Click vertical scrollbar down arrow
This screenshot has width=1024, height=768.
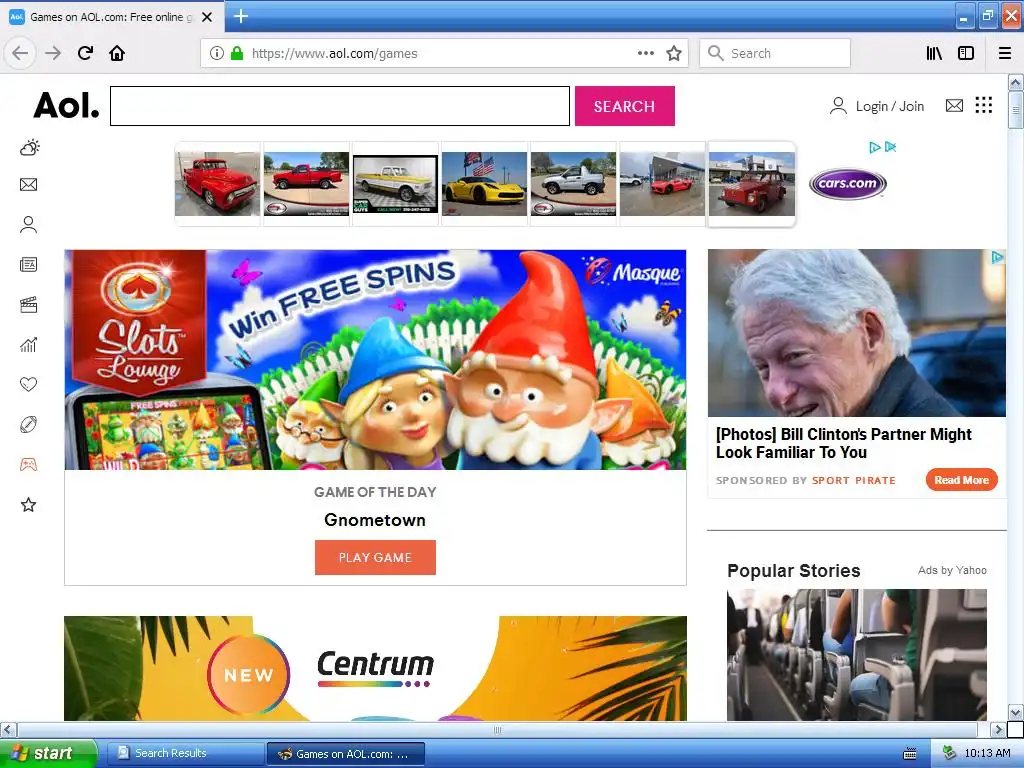(1015, 712)
